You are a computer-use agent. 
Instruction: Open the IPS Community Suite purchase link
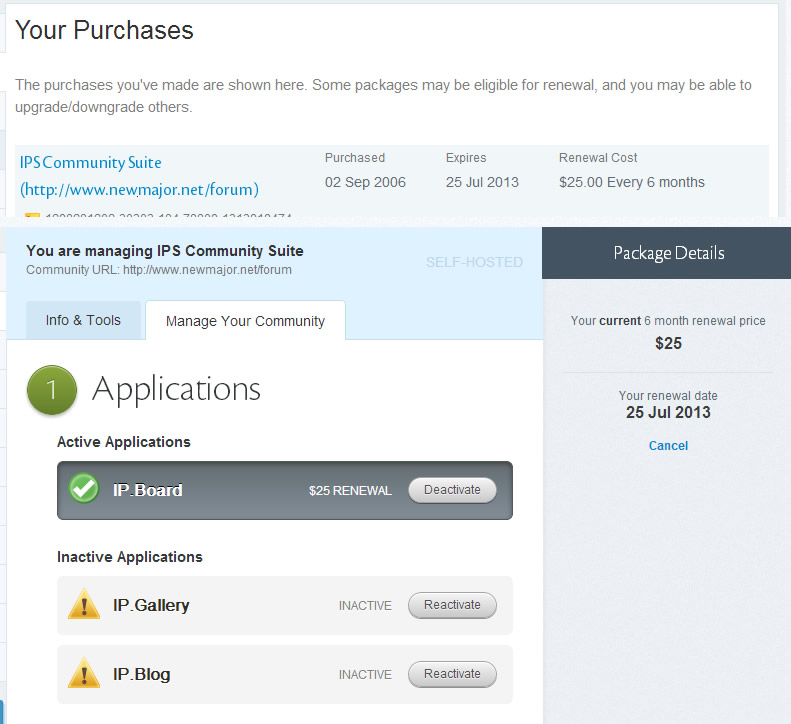pyautogui.click(x=139, y=176)
